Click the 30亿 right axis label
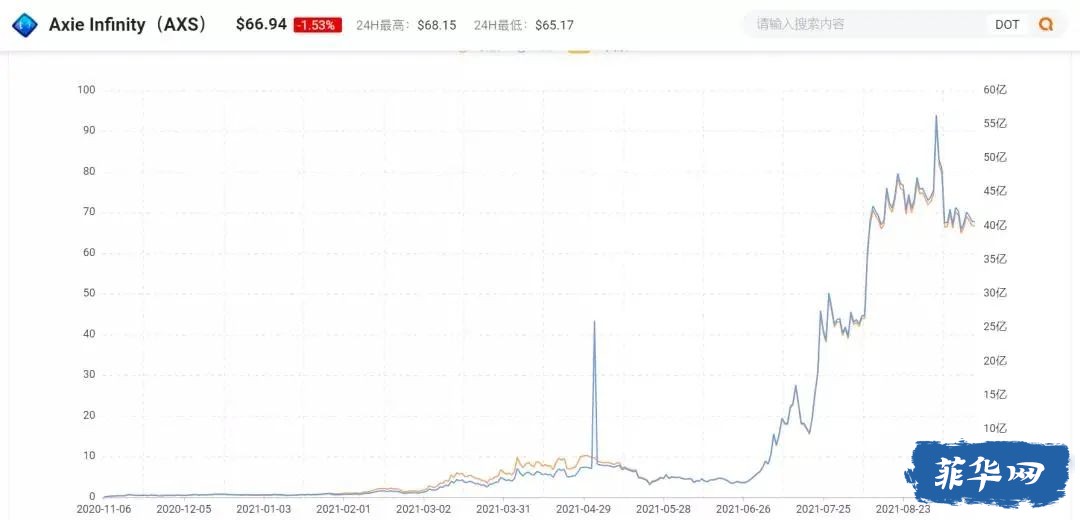Viewport: 1080px width, 520px height. pos(996,293)
